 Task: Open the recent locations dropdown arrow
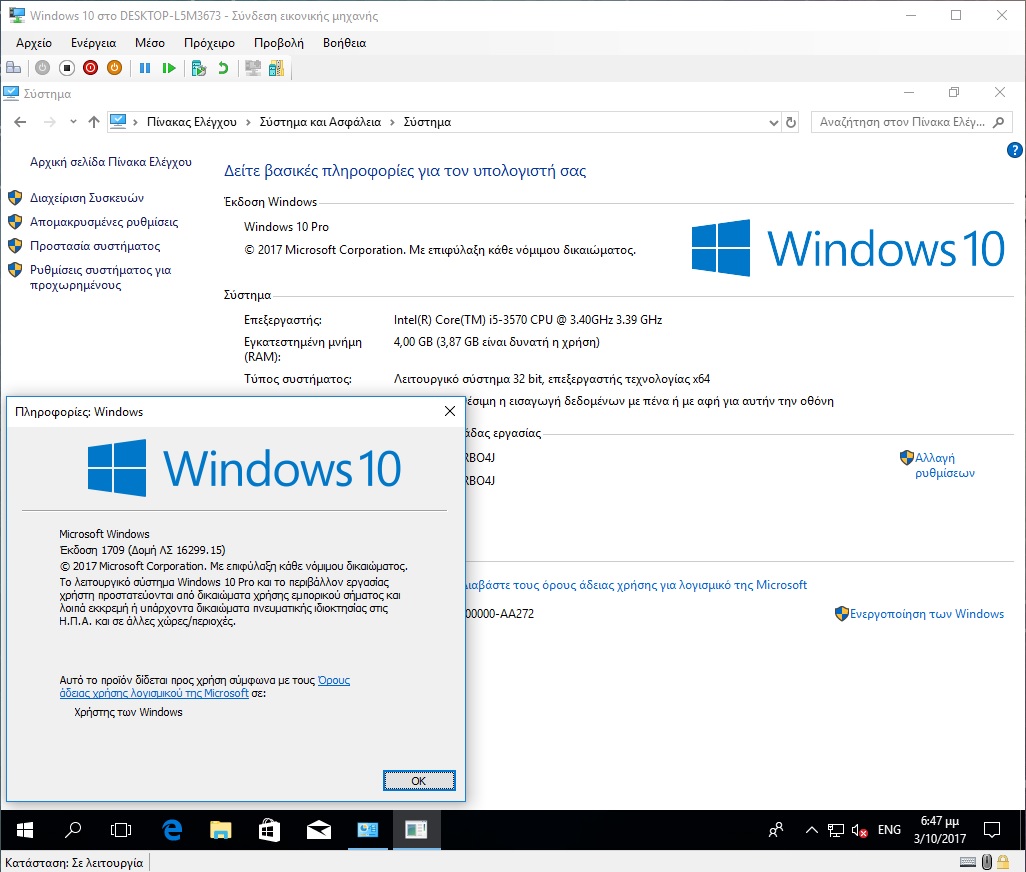pos(73,122)
